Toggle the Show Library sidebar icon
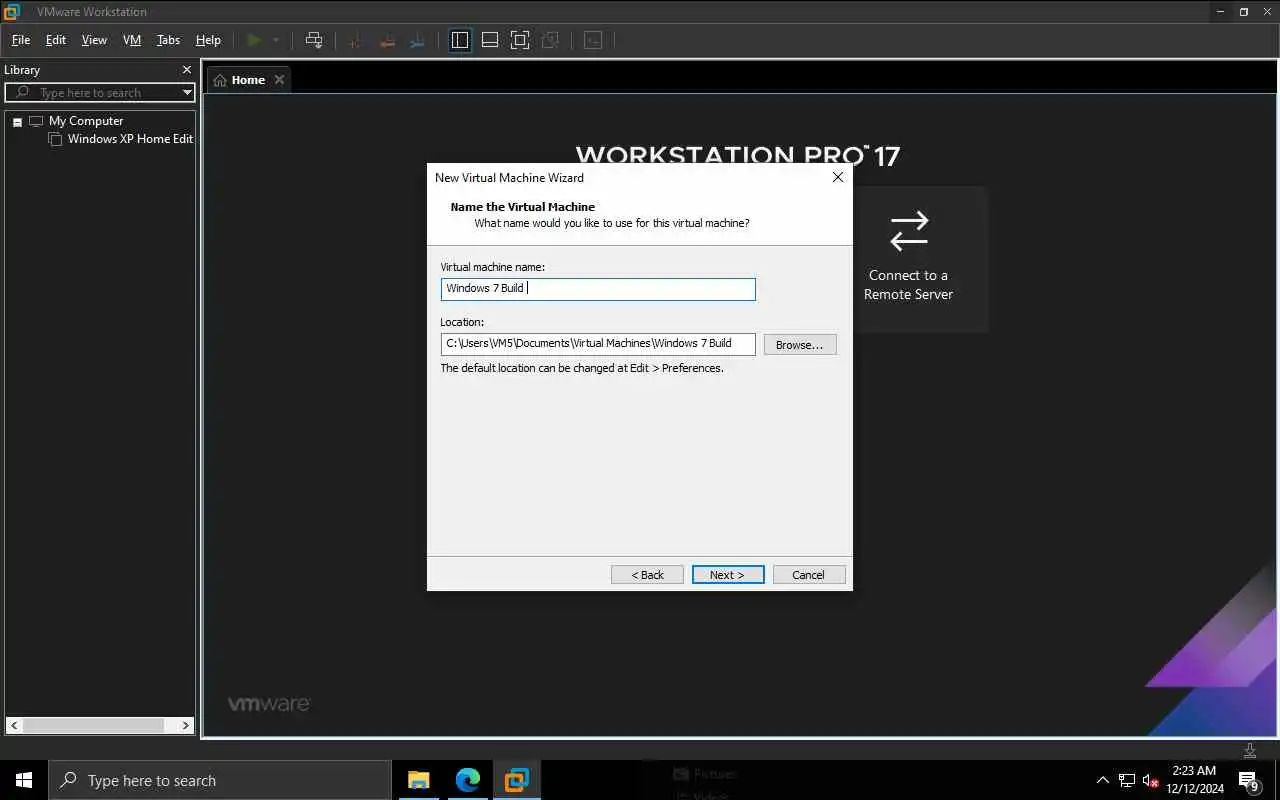The image size is (1280, 800). [460, 40]
